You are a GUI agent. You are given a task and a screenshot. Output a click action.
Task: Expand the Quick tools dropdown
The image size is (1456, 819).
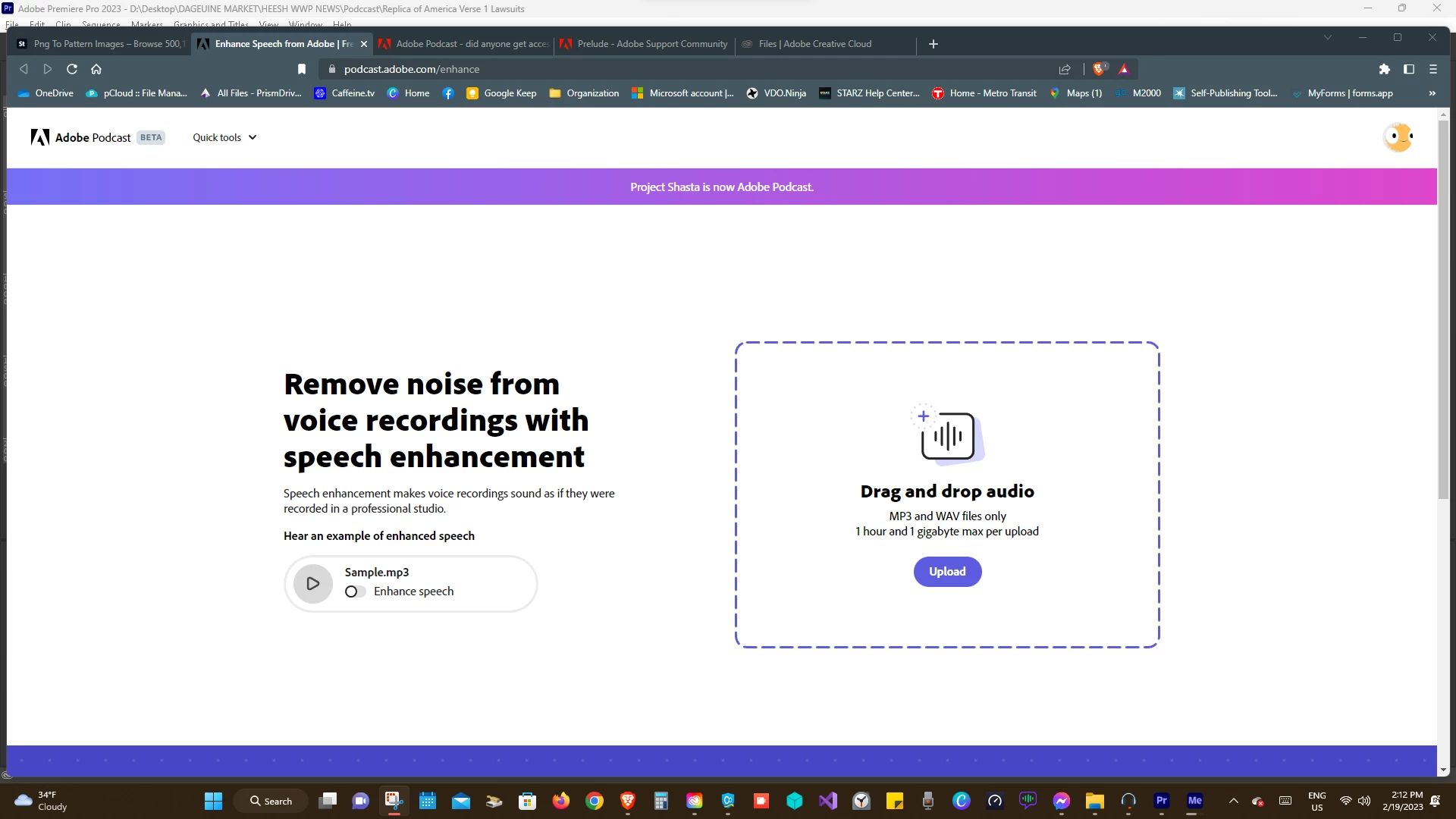click(x=224, y=137)
